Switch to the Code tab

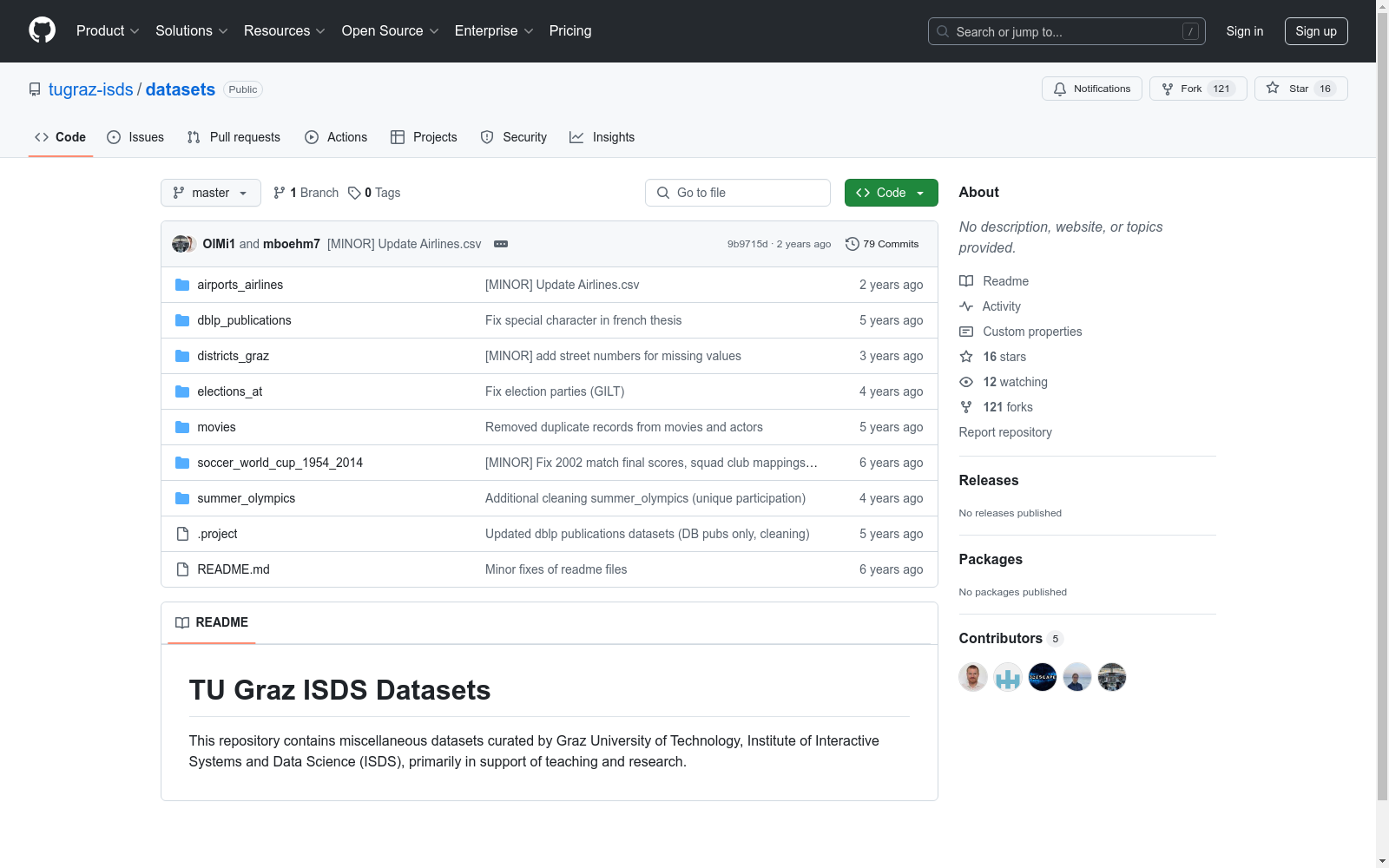coord(61,137)
